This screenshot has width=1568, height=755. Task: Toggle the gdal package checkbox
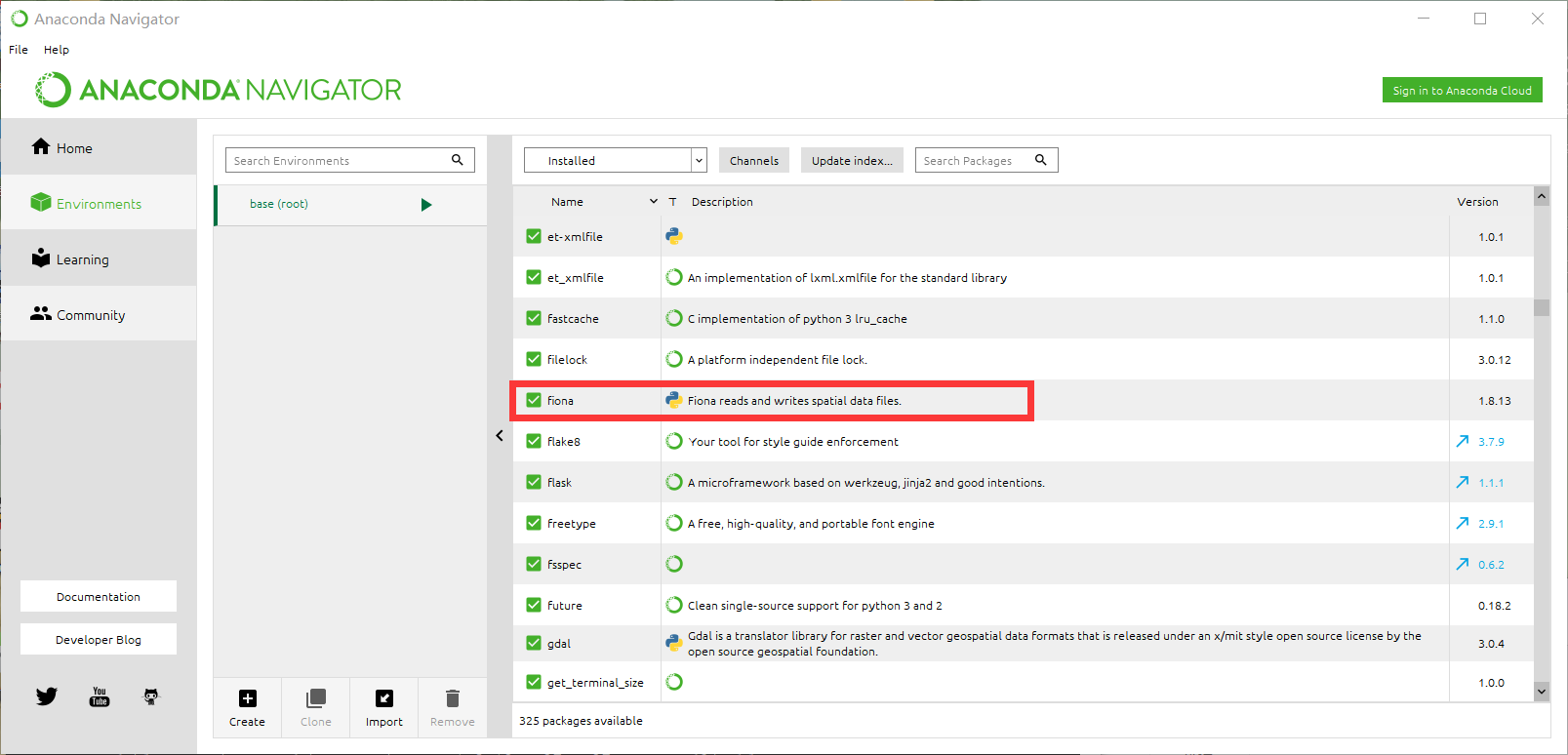[534, 643]
